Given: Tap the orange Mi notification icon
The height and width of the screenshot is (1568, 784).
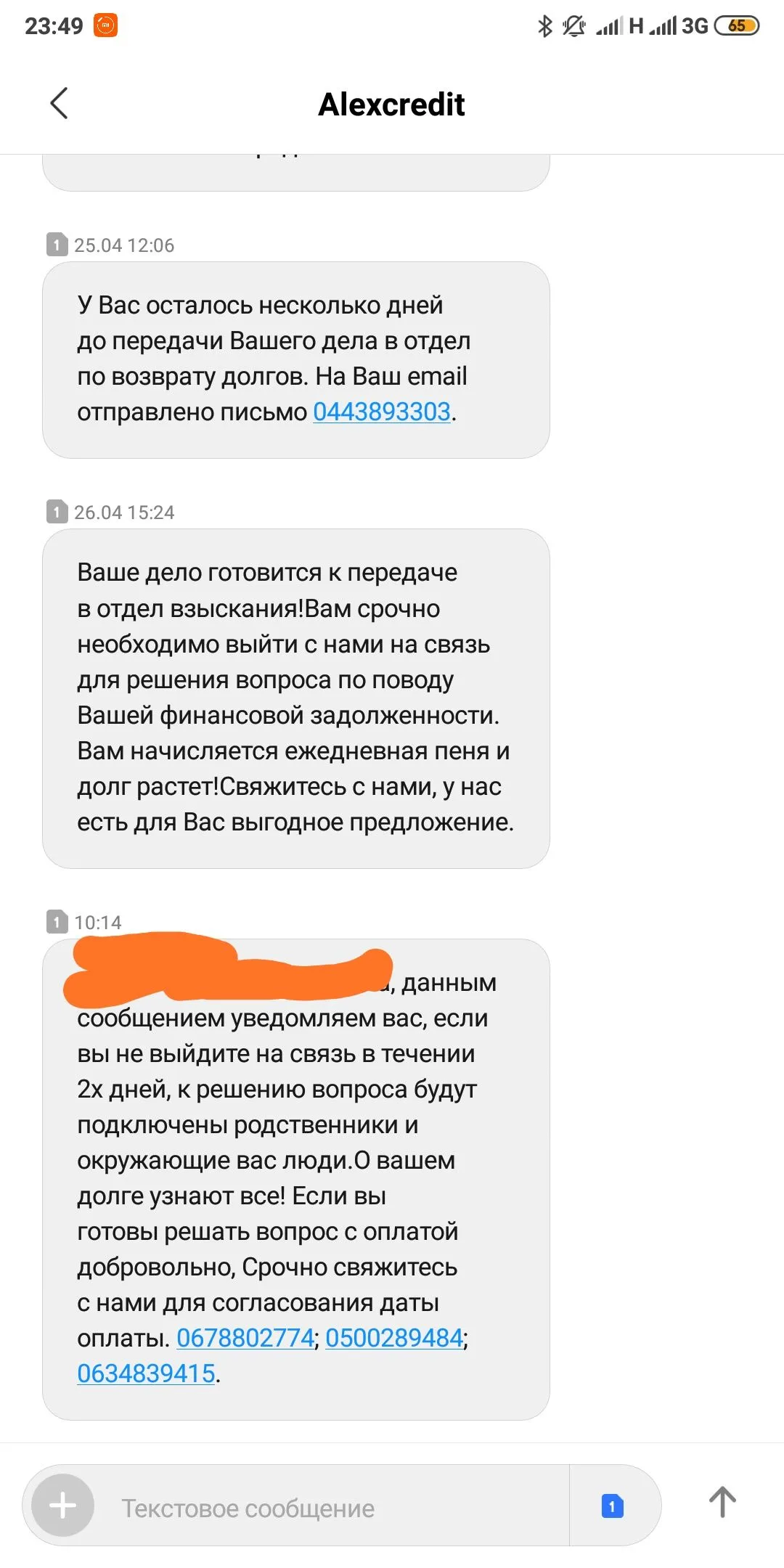Looking at the screenshot, I should coord(105,25).
